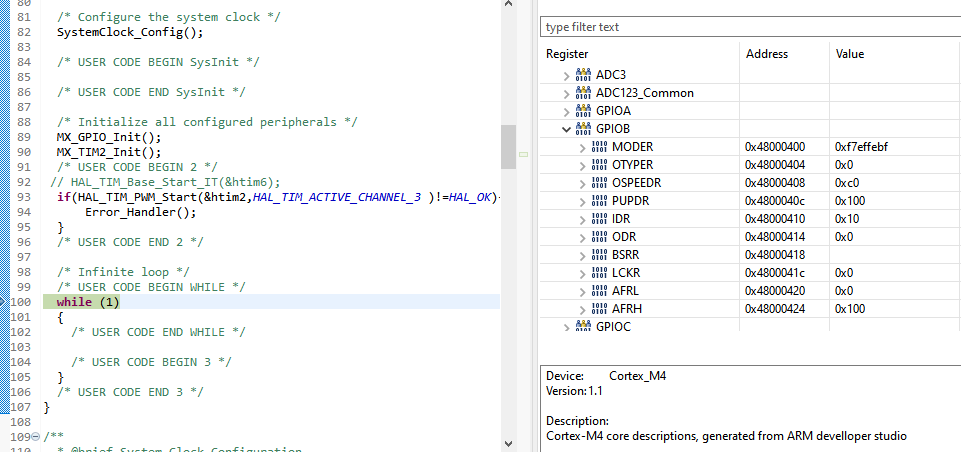Click the type filter text field
This screenshot has height=452, width=961.
[x=750, y=27]
